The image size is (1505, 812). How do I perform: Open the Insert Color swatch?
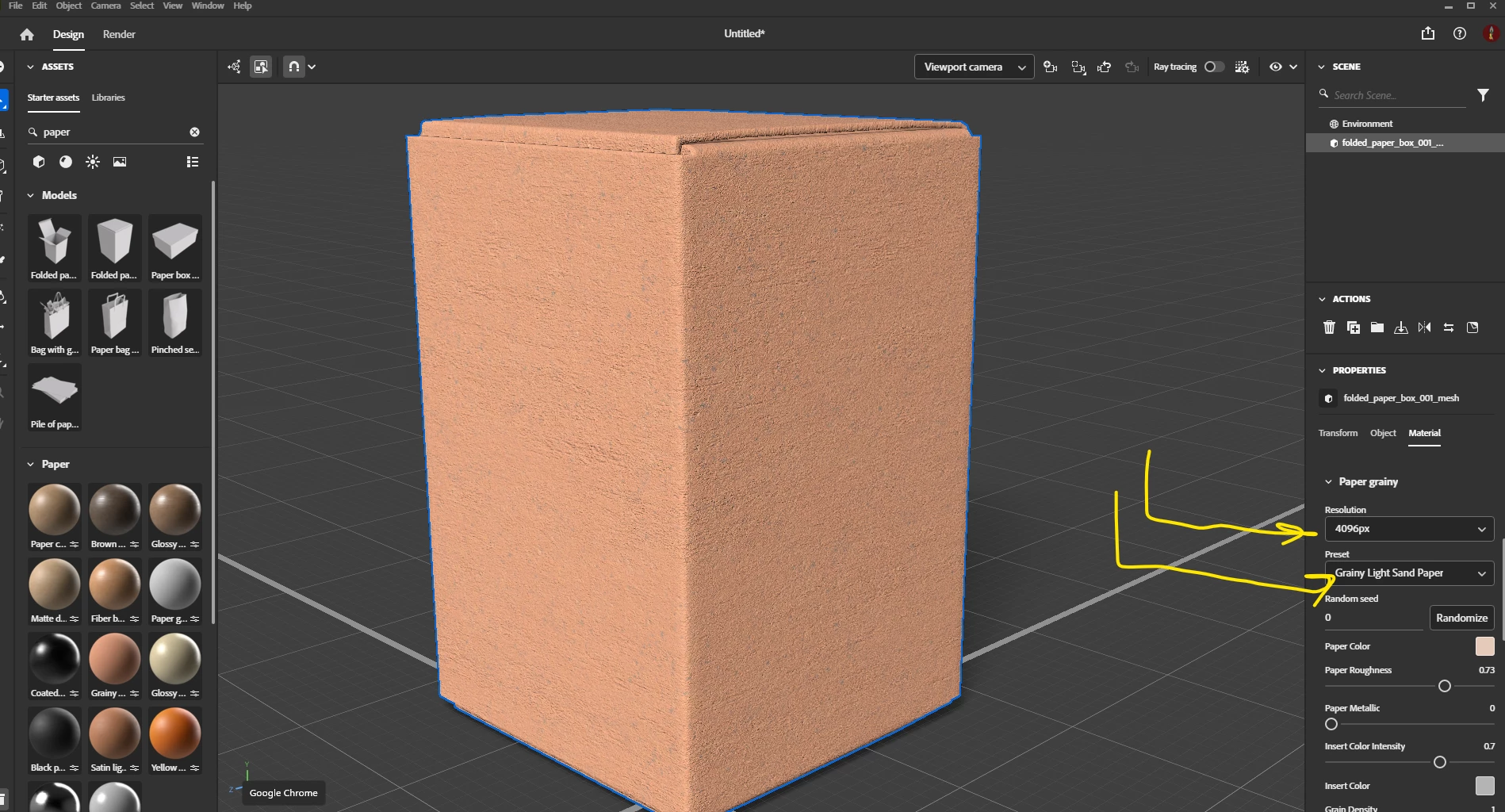pos(1484,786)
